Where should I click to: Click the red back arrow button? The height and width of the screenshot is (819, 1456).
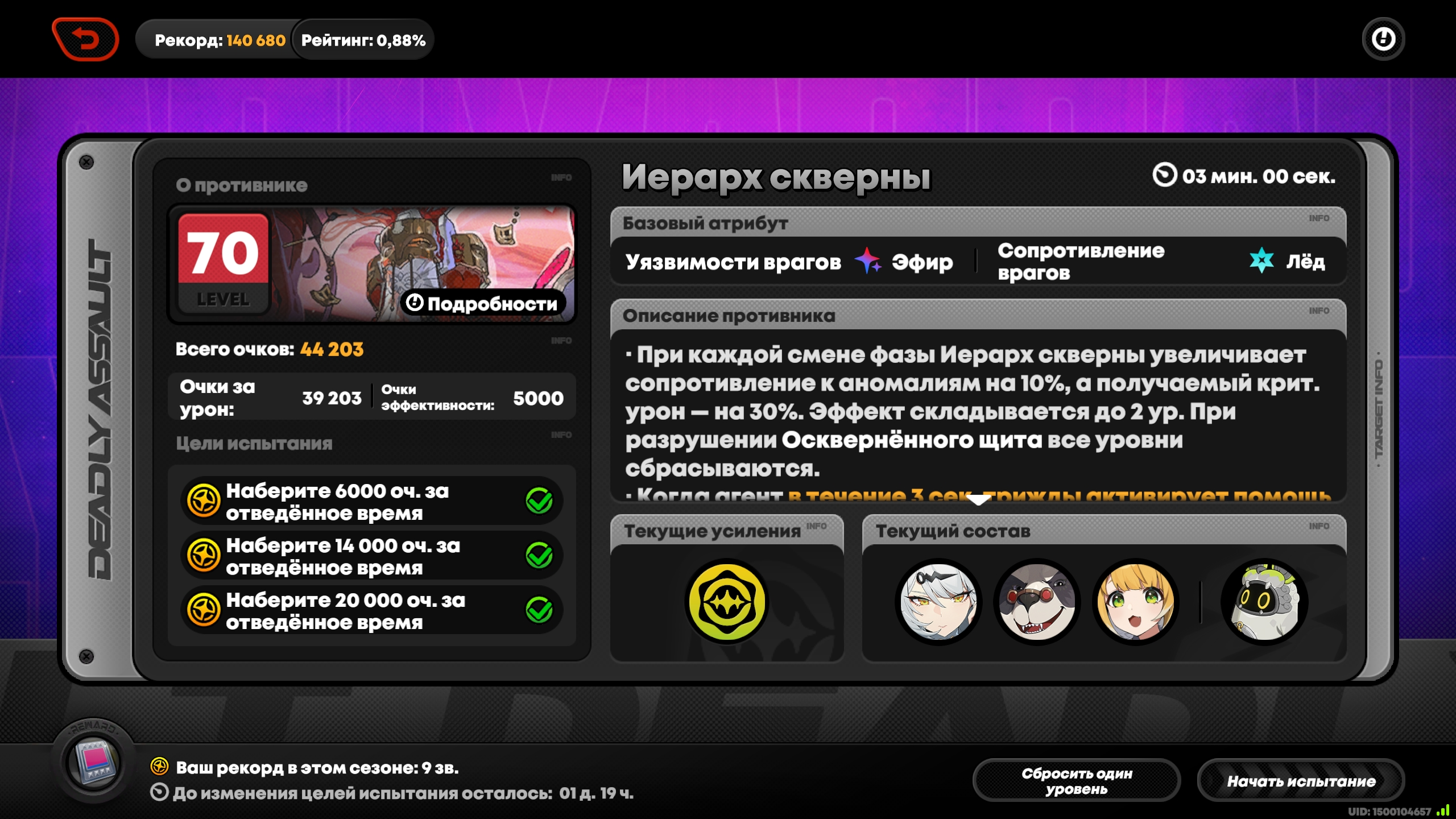coord(85,39)
